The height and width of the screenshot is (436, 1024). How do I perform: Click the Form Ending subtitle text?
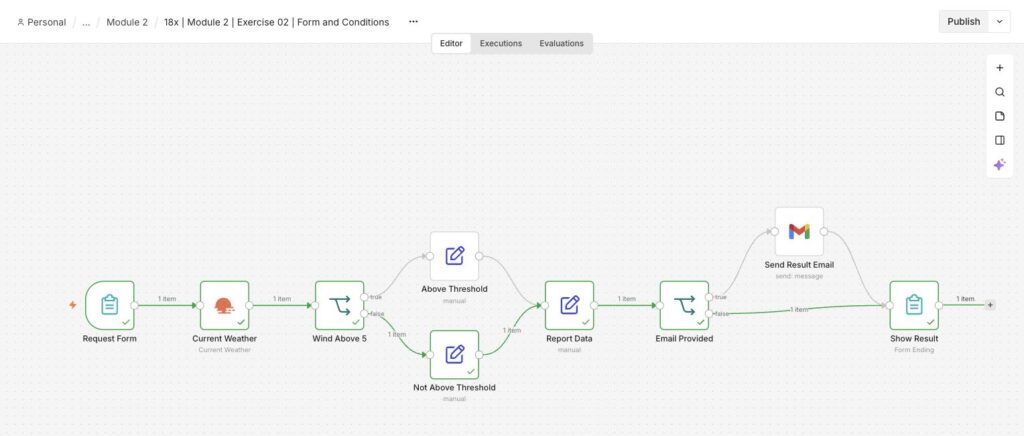pyautogui.click(x=914, y=350)
